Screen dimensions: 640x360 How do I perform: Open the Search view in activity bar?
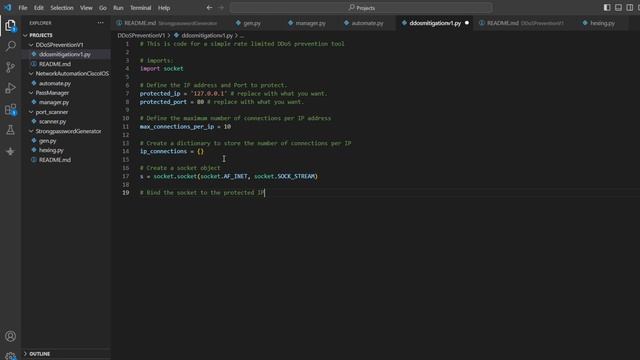coord(10,46)
